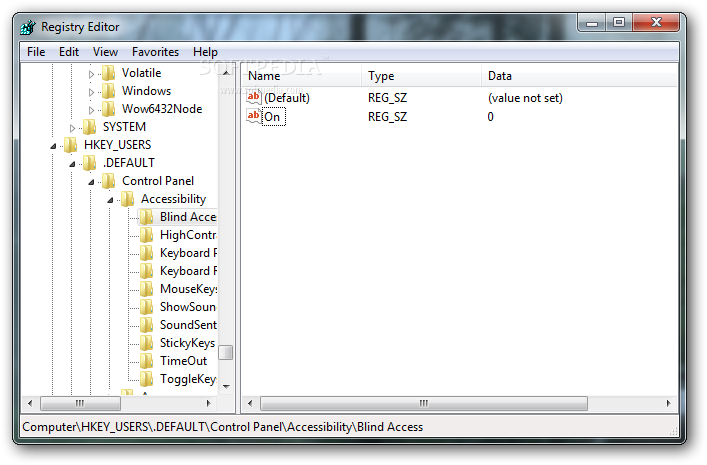Expand the Volatile key
Screen dimensions: 707x465
coord(92,74)
